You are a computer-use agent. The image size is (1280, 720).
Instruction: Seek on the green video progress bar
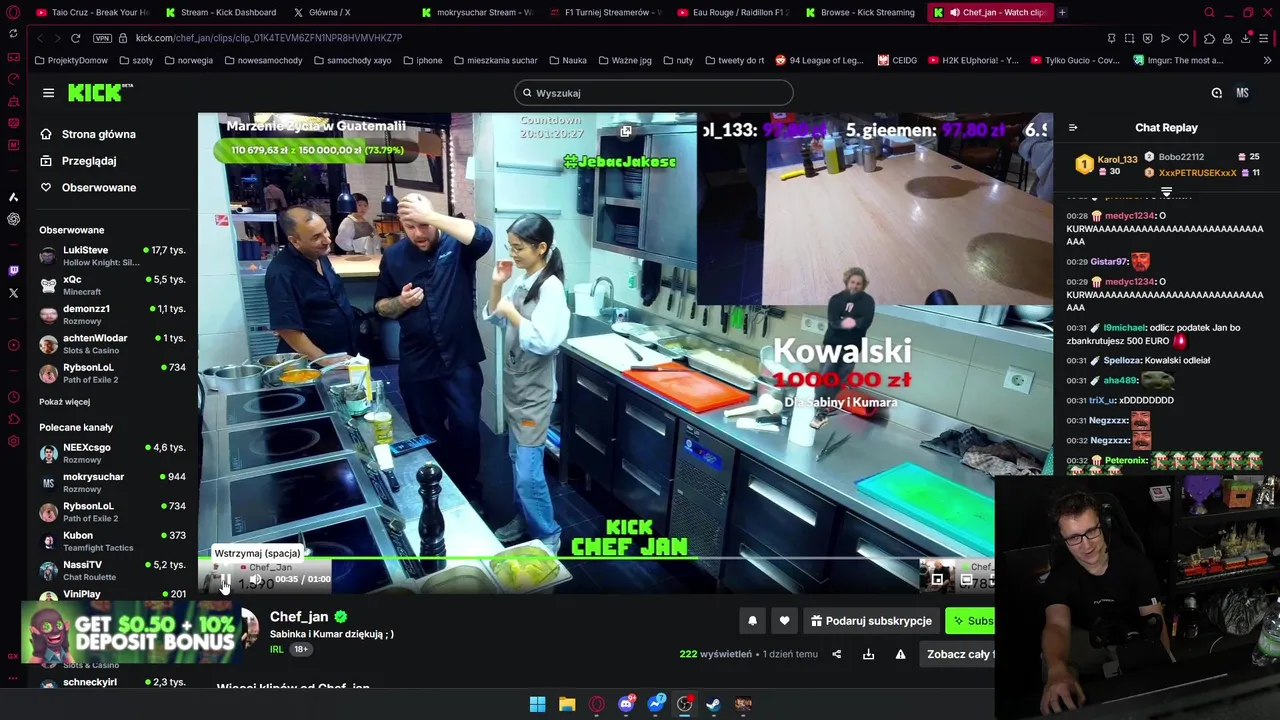click(596, 558)
